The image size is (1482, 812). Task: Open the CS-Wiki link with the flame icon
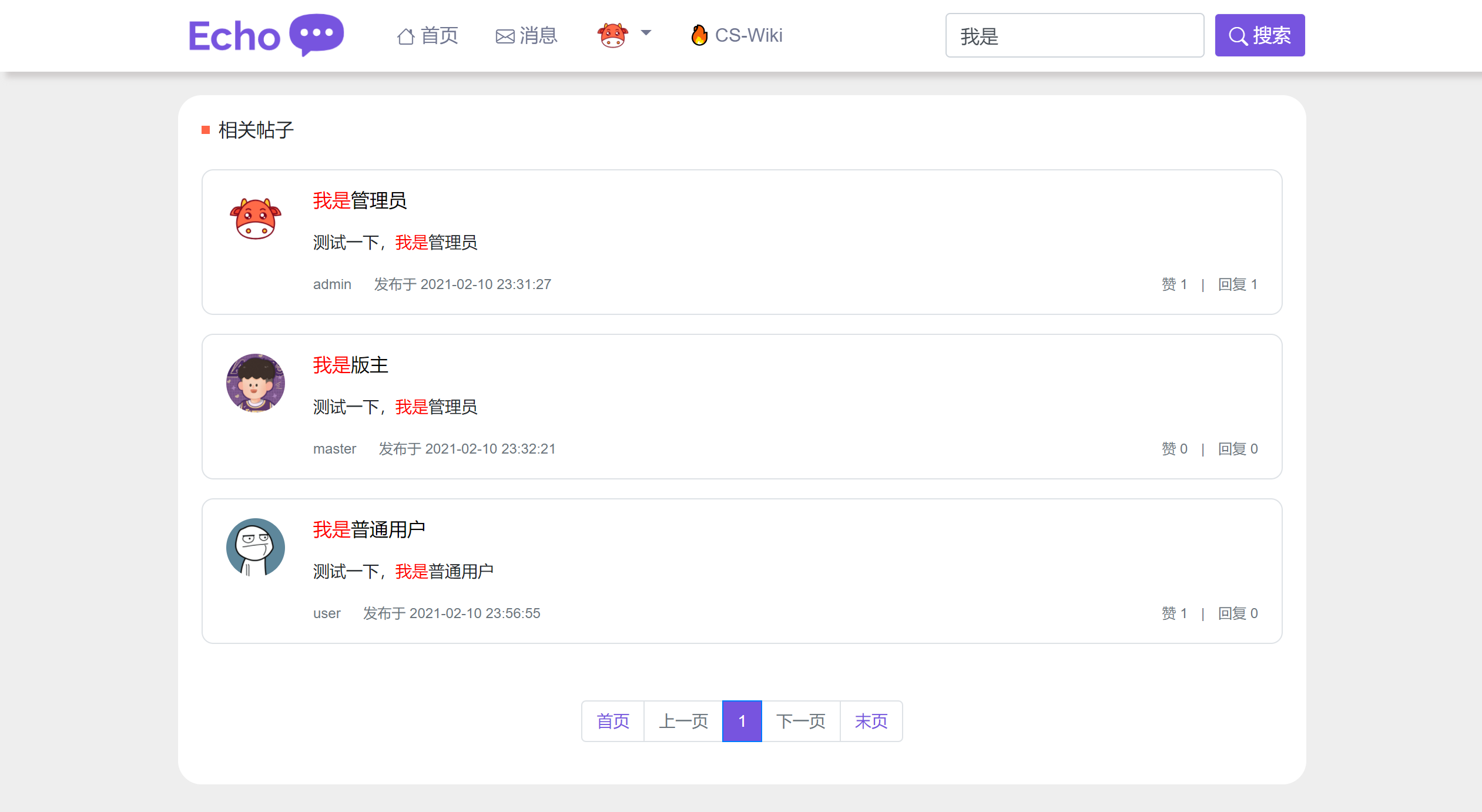(737, 35)
